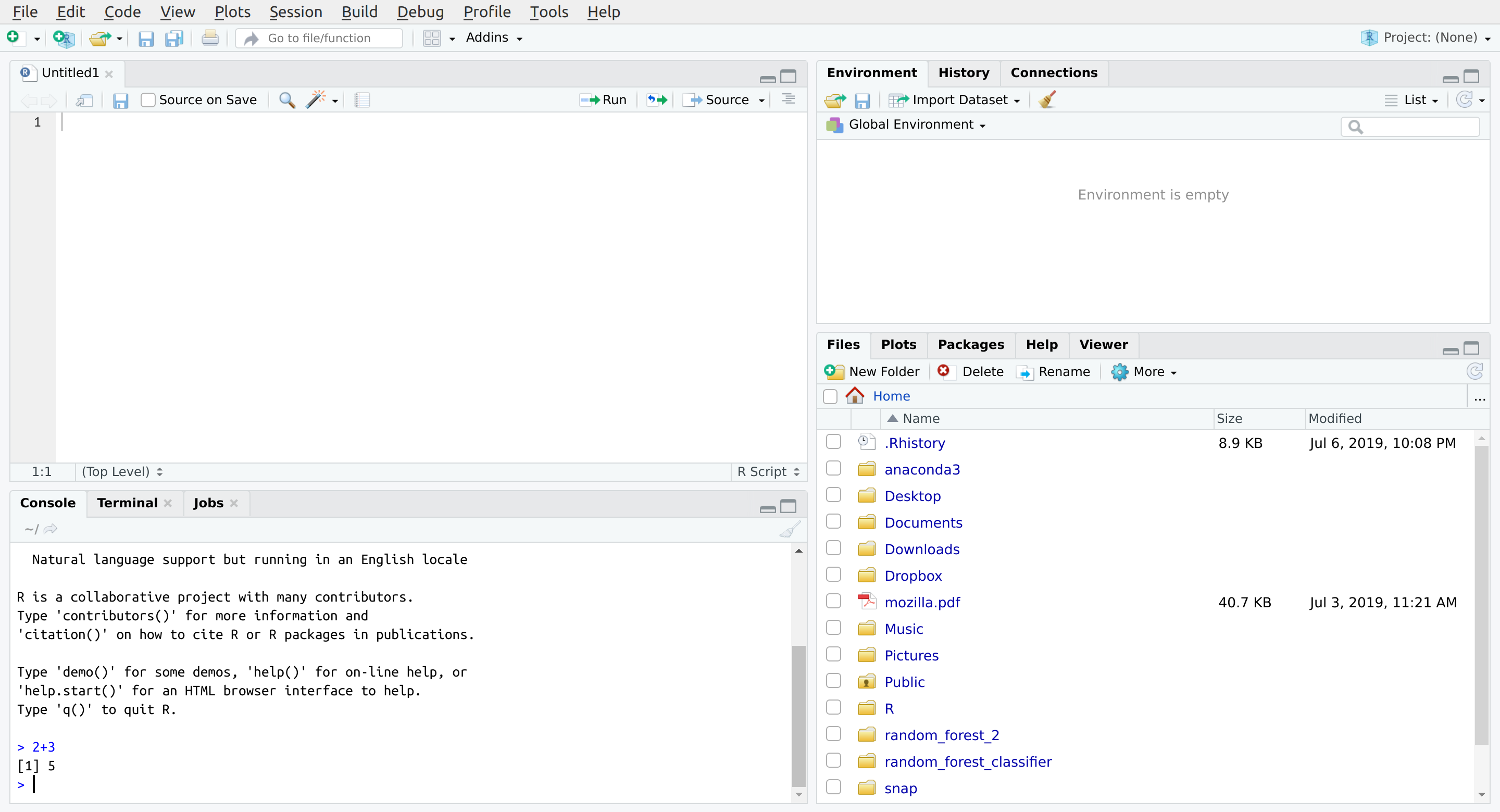Image resolution: width=1500 pixels, height=812 pixels.
Task: Check the anaconda3 folder checkbox
Action: click(x=833, y=468)
